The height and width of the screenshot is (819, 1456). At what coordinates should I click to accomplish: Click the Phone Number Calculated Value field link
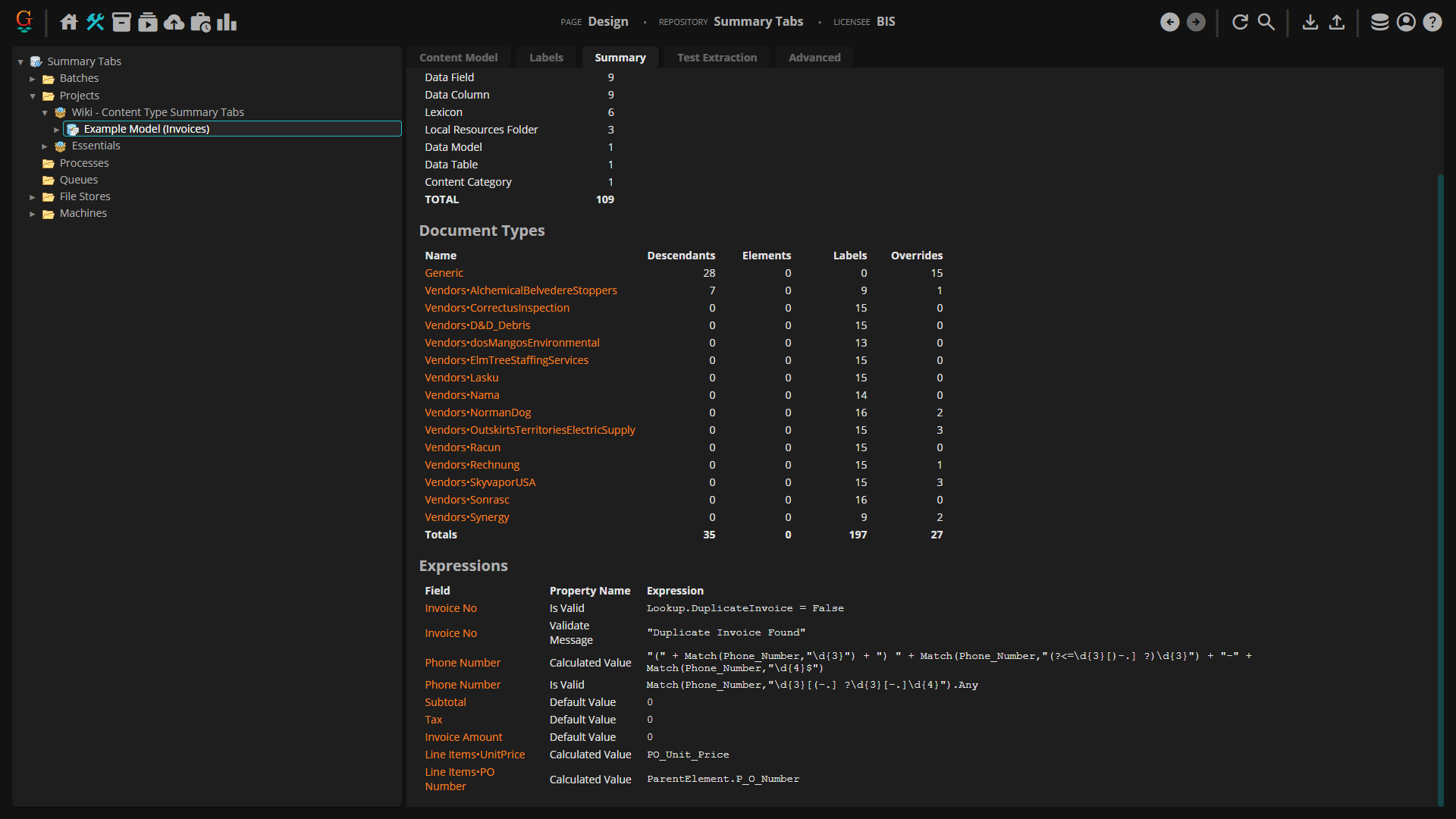tap(463, 663)
